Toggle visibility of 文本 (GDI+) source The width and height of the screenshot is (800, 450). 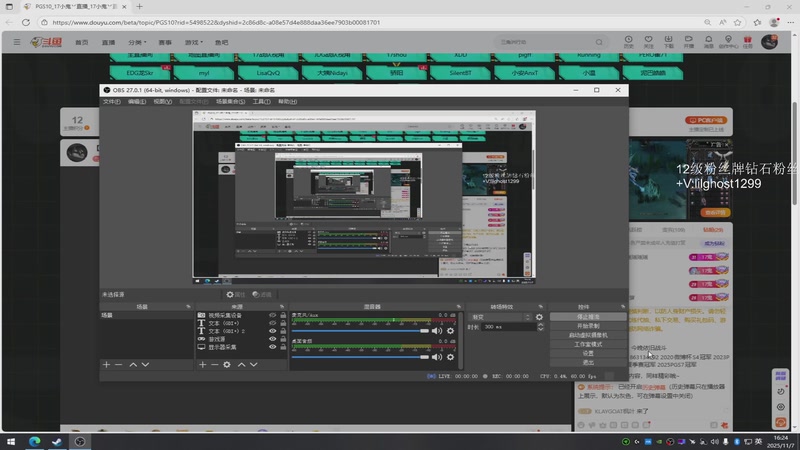pyautogui.click(x=272, y=323)
